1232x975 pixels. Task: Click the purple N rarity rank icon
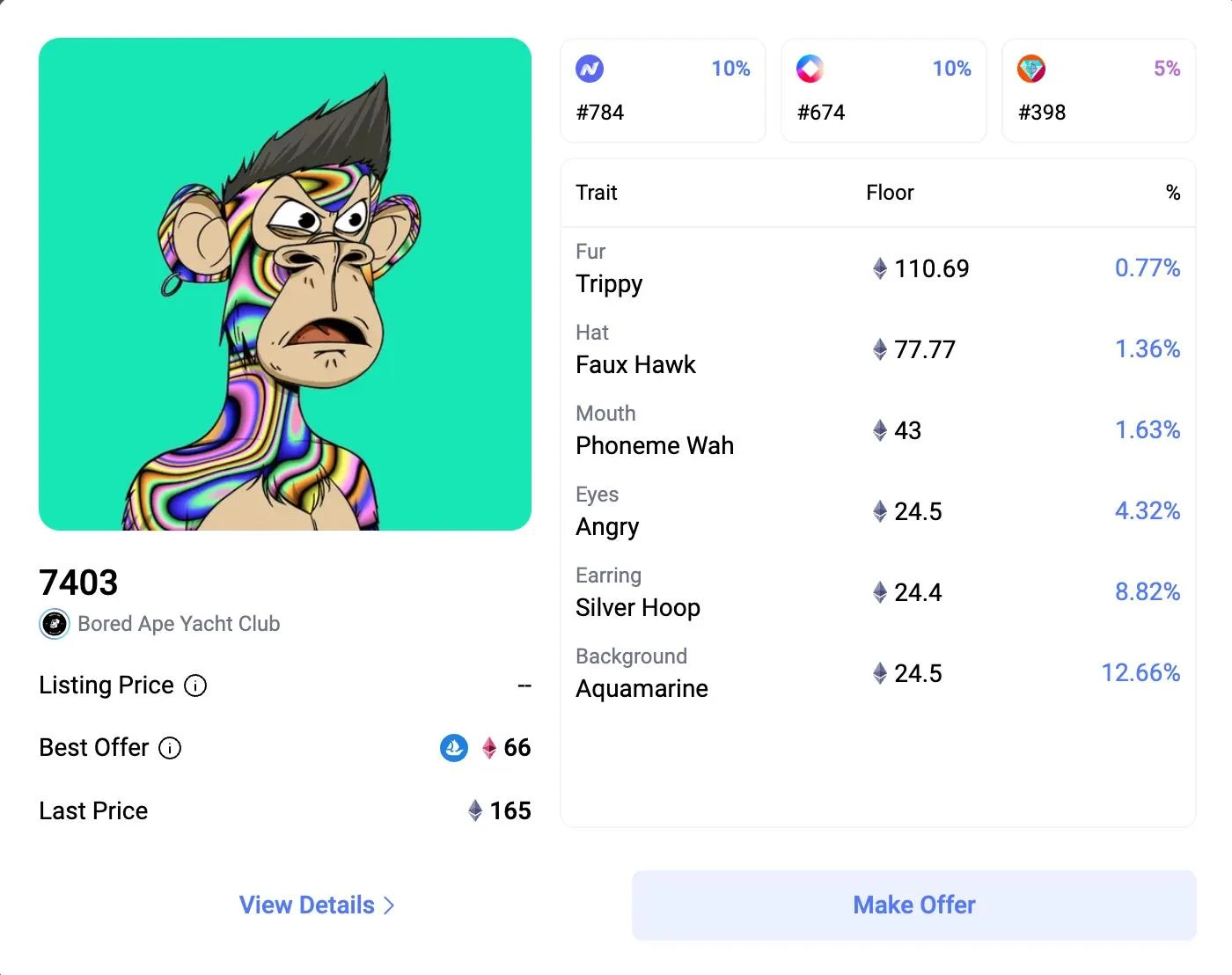pyautogui.click(x=590, y=69)
